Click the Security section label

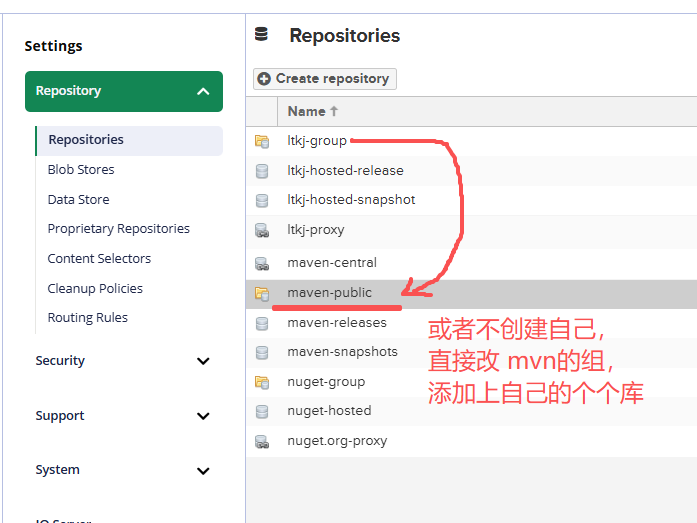[60, 361]
